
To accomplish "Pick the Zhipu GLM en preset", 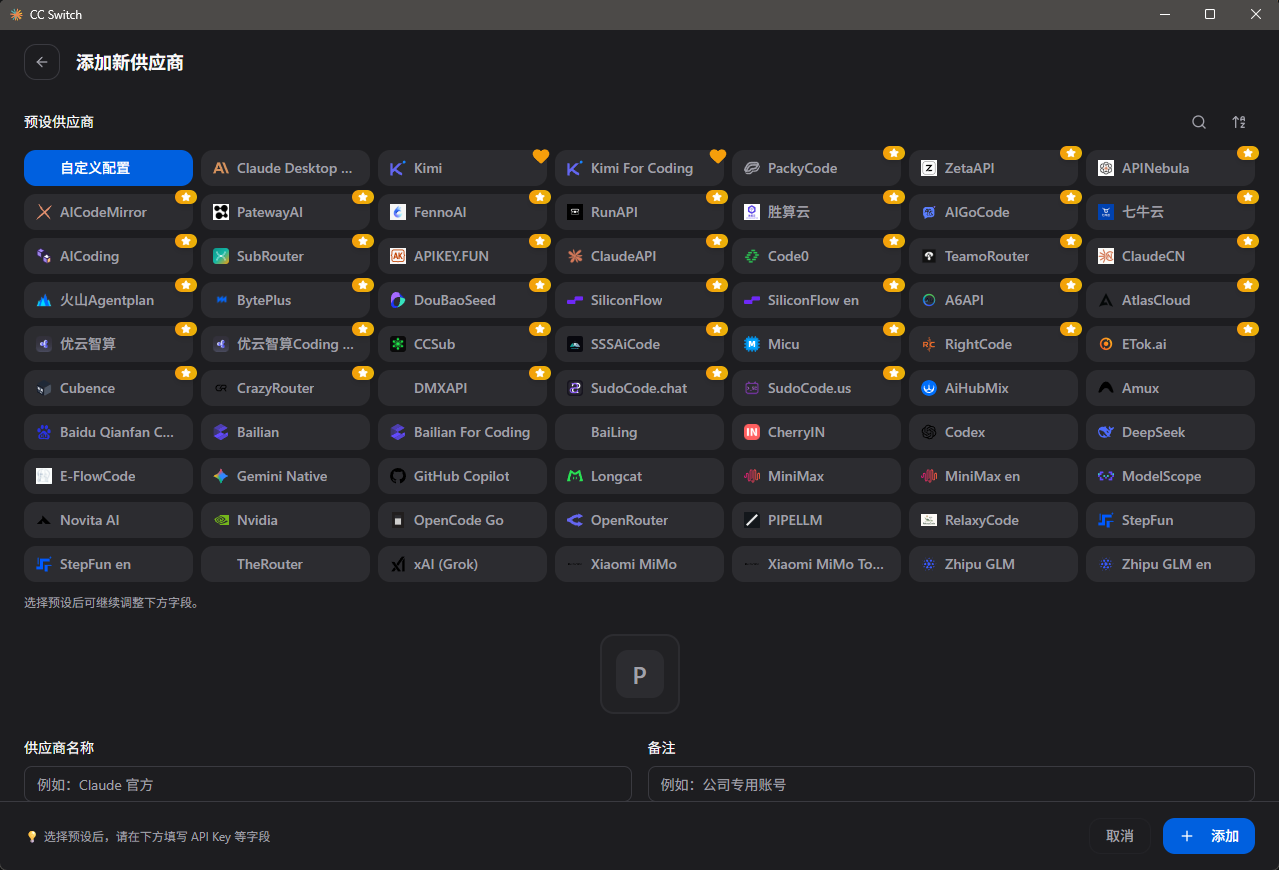I will (x=1170, y=564).
